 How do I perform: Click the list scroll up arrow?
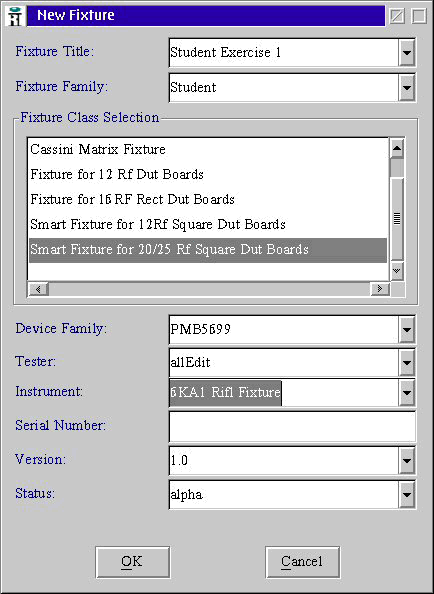(x=397, y=148)
